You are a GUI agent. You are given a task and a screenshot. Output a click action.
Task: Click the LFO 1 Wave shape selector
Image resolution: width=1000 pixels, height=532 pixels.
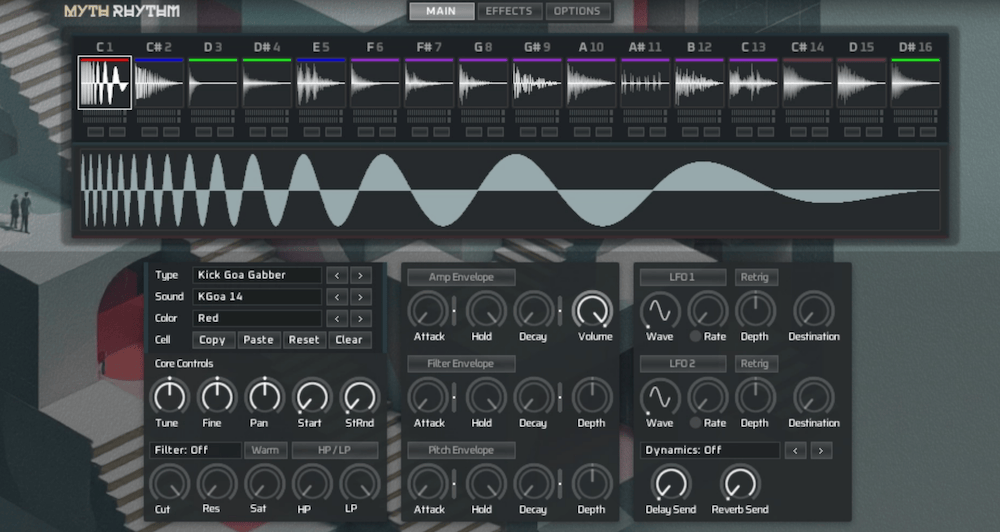[660, 310]
